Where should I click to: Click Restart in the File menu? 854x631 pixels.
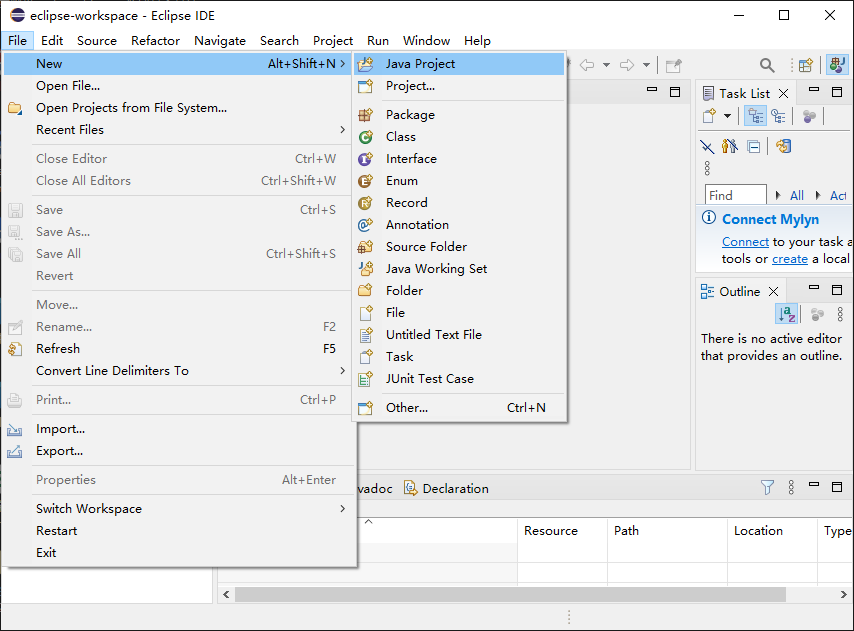pos(178,531)
